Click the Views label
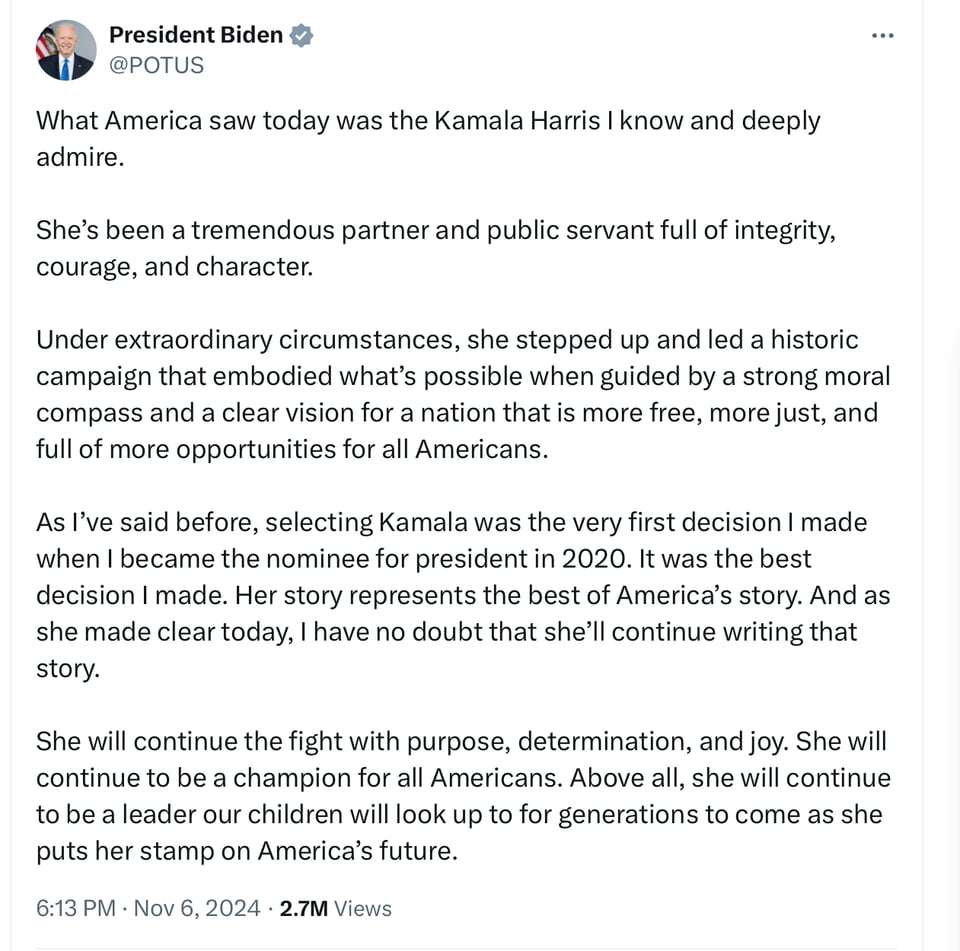 click(x=362, y=908)
